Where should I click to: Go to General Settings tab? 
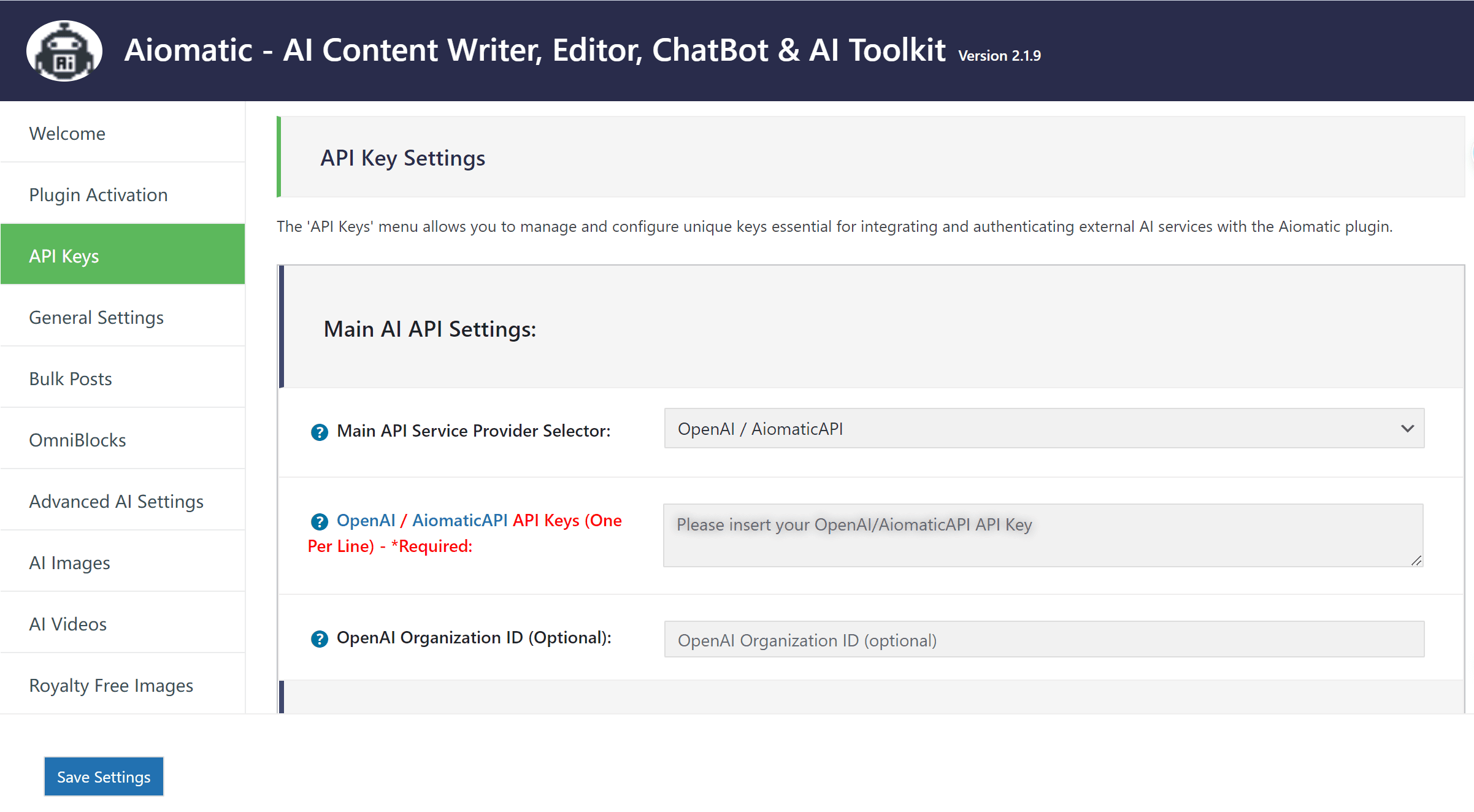coord(123,317)
